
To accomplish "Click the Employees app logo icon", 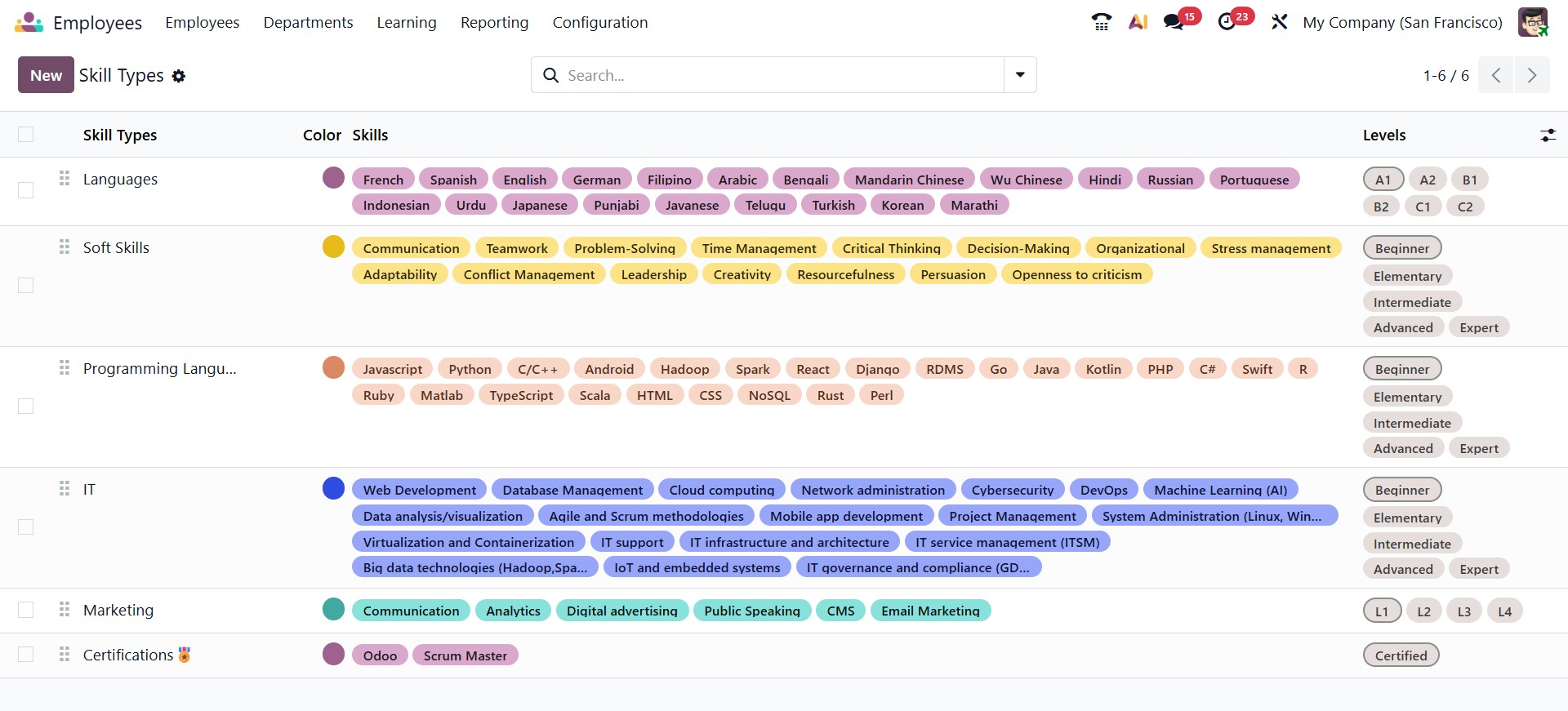I will point(29,22).
